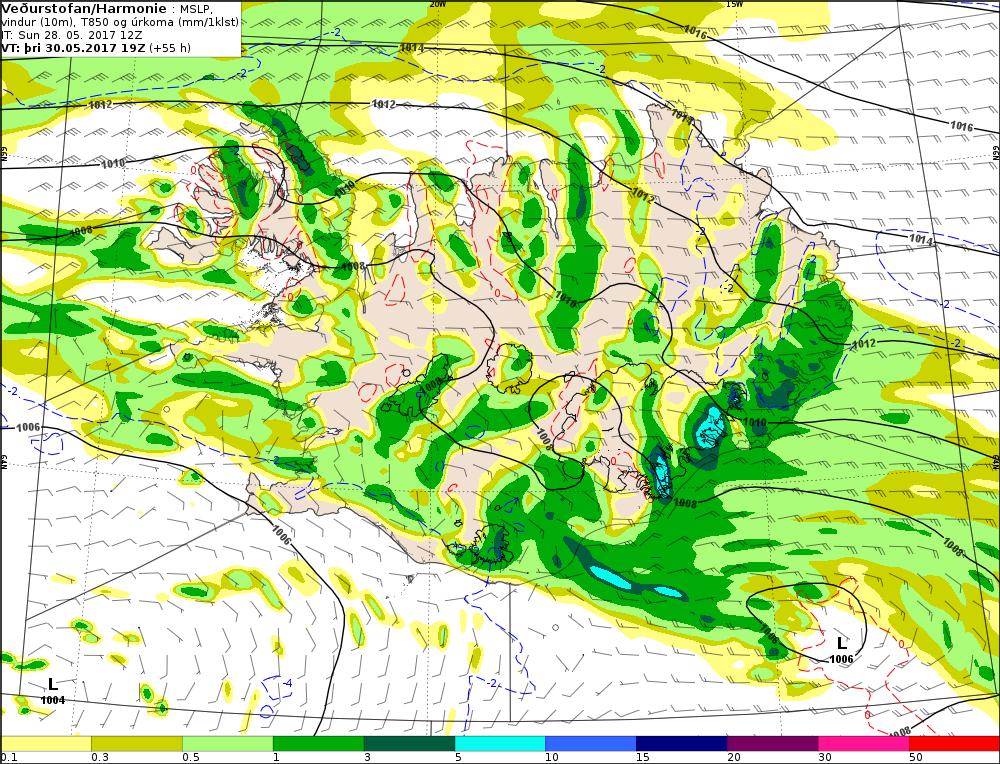Screen dimensions: 1000x764
Task: Click the legend value 0.1
Action: tap(8, 758)
